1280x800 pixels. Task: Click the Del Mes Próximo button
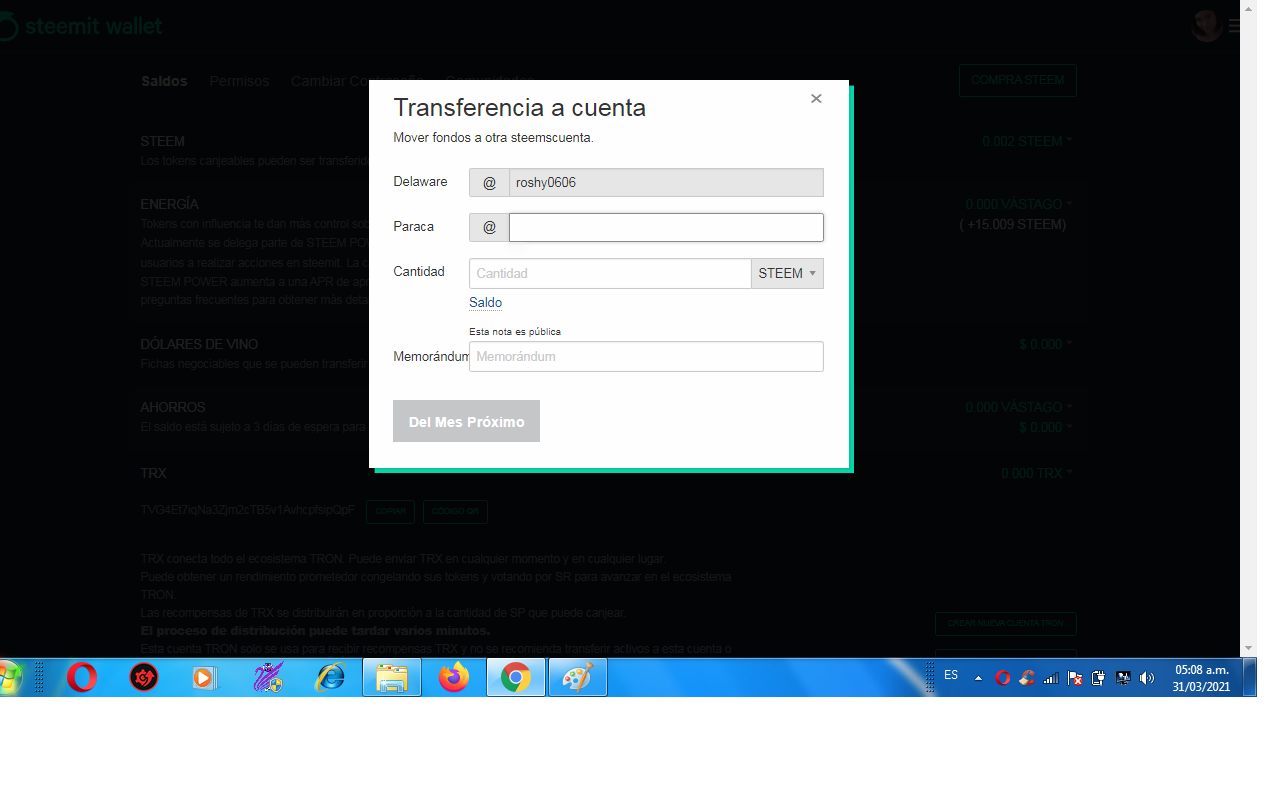(x=466, y=421)
